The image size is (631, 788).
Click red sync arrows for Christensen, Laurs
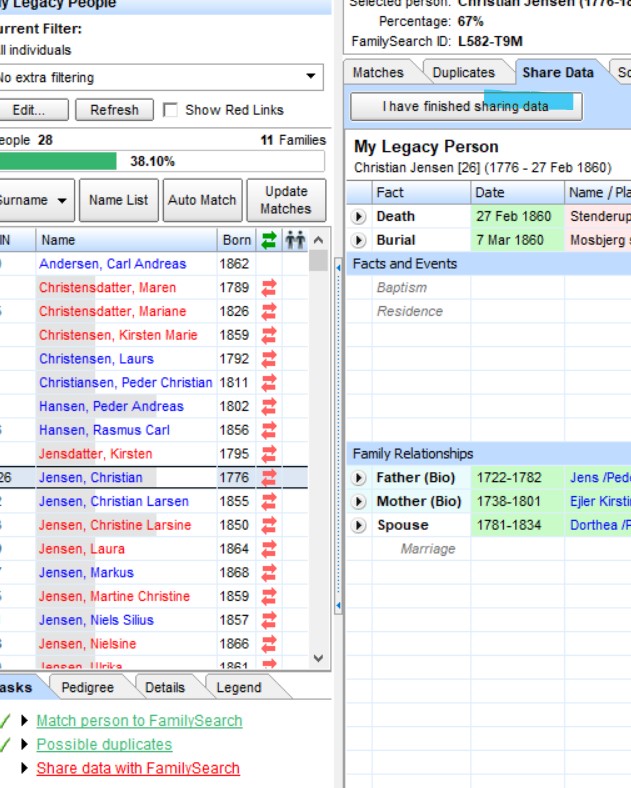[269, 359]
